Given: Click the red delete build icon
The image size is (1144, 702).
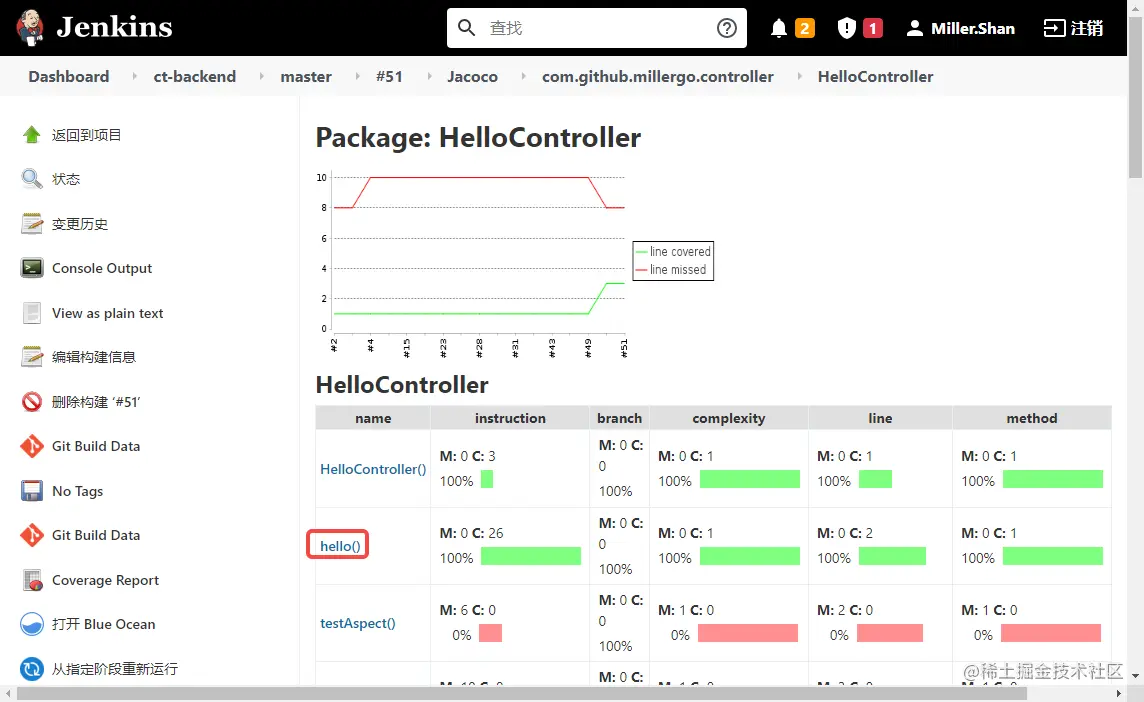Looking at the screenshot, I should (x=31, y=401).
